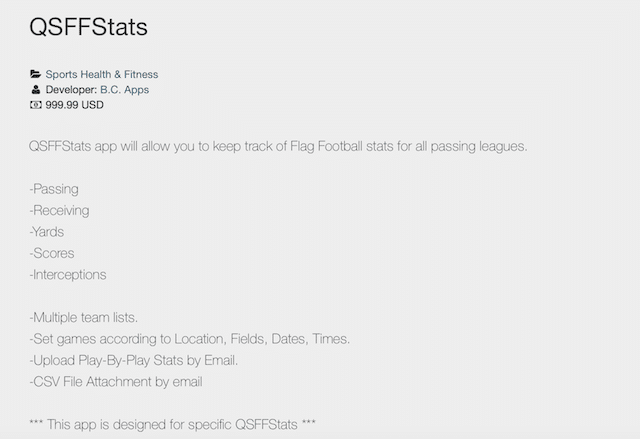Click the CSV File Attachment line
The width and height of the screenshot is (640, 439).
pyautogui.click(x=116, y=382)
